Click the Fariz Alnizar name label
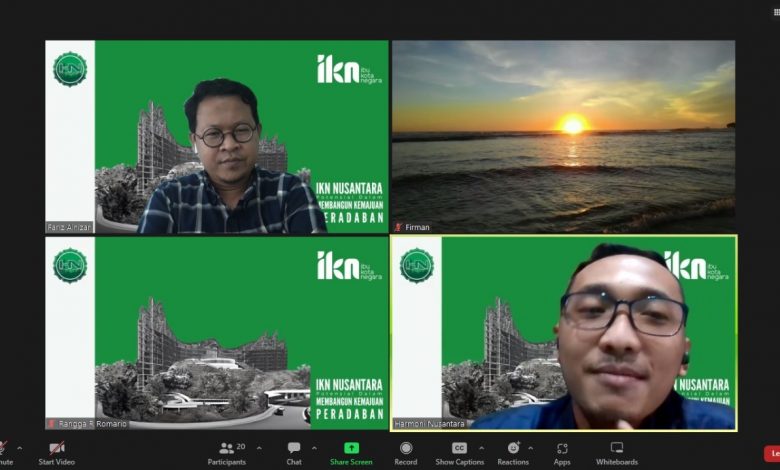Image resolution: width=780 pixels, height=470 pixels. tap(69, 227)
